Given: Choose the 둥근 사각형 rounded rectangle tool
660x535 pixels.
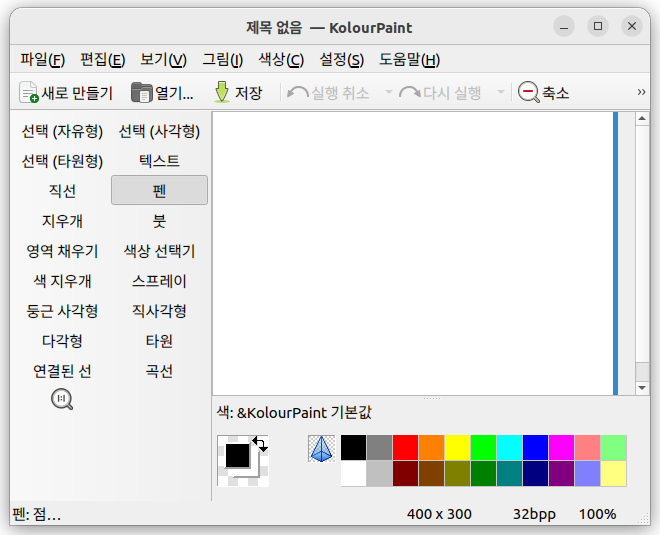Looking at the screenshot, I should click(62, 311).
